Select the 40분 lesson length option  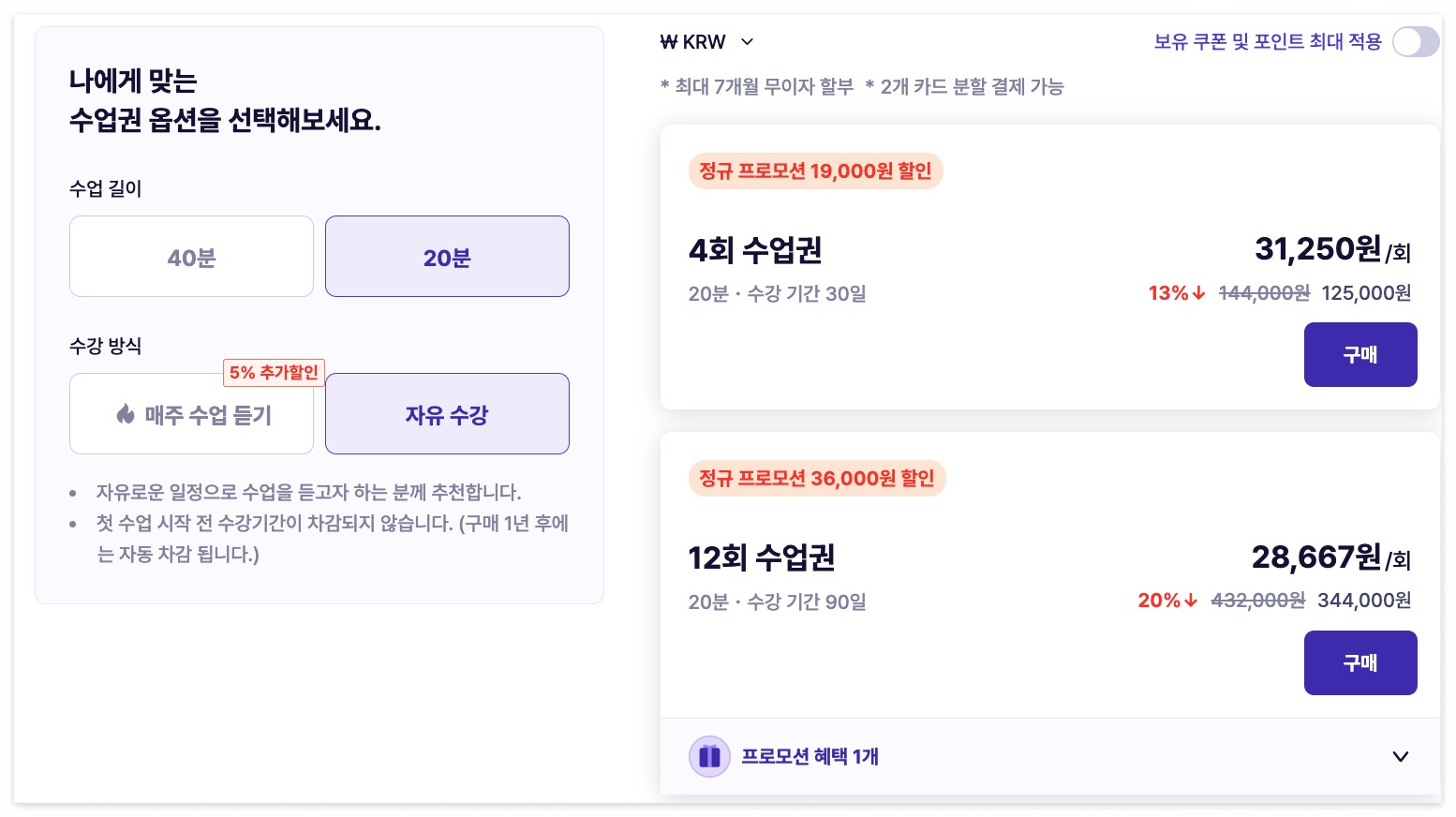(x=191, y=256)
